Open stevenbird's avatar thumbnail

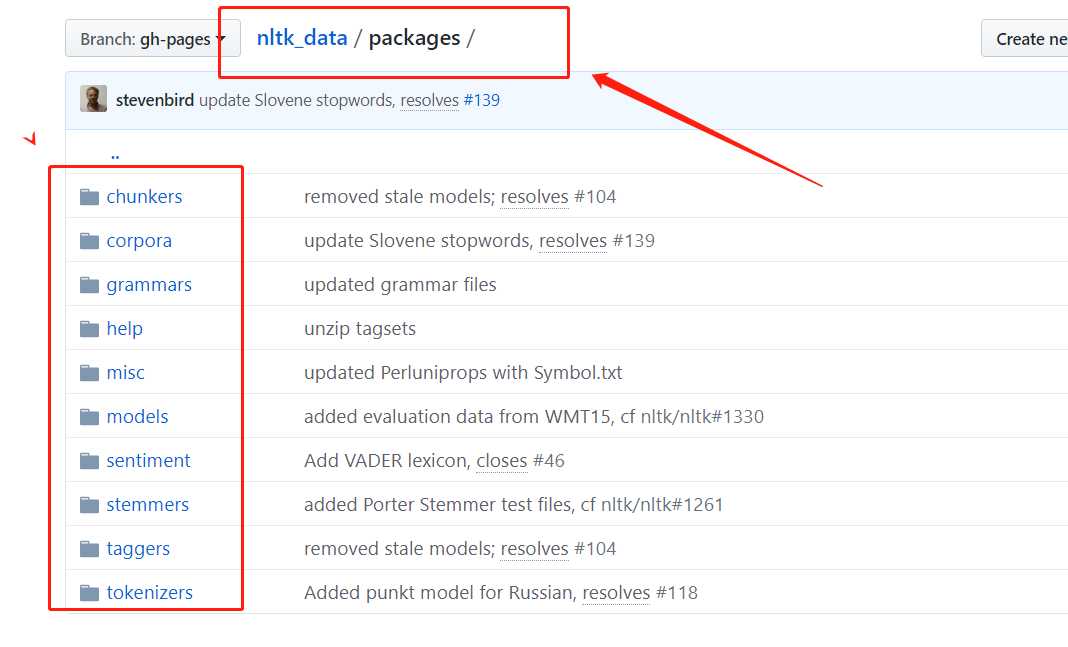[93, 99]
